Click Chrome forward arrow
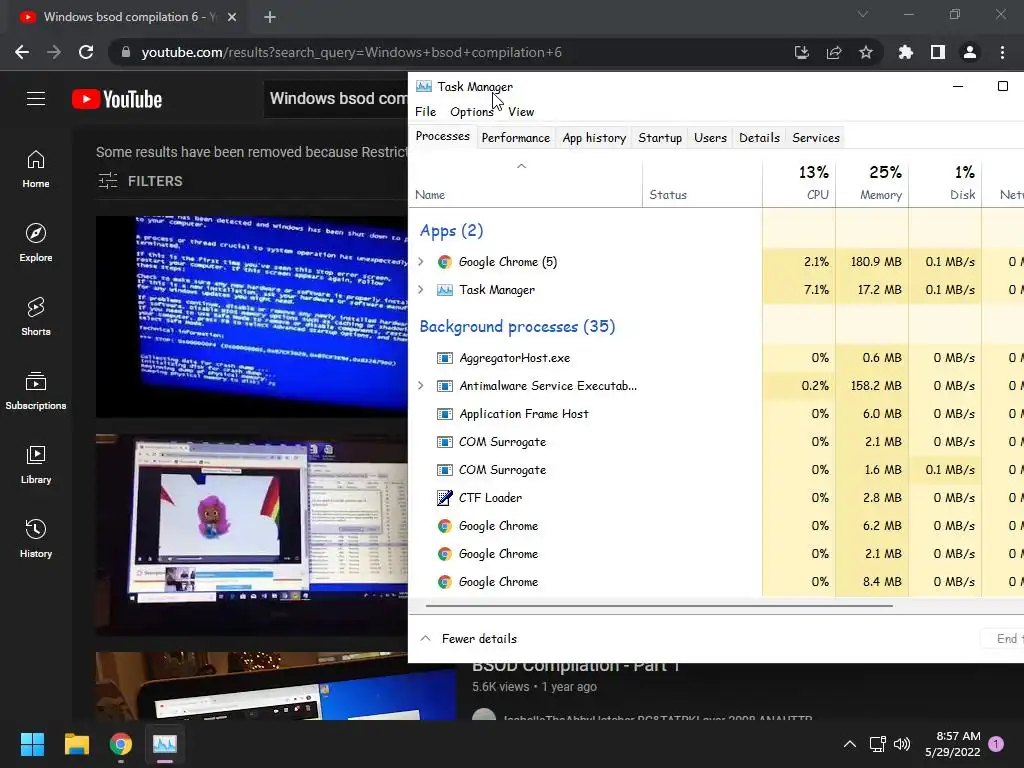This screenshot has height=768, width=1024. pos(54,52)
